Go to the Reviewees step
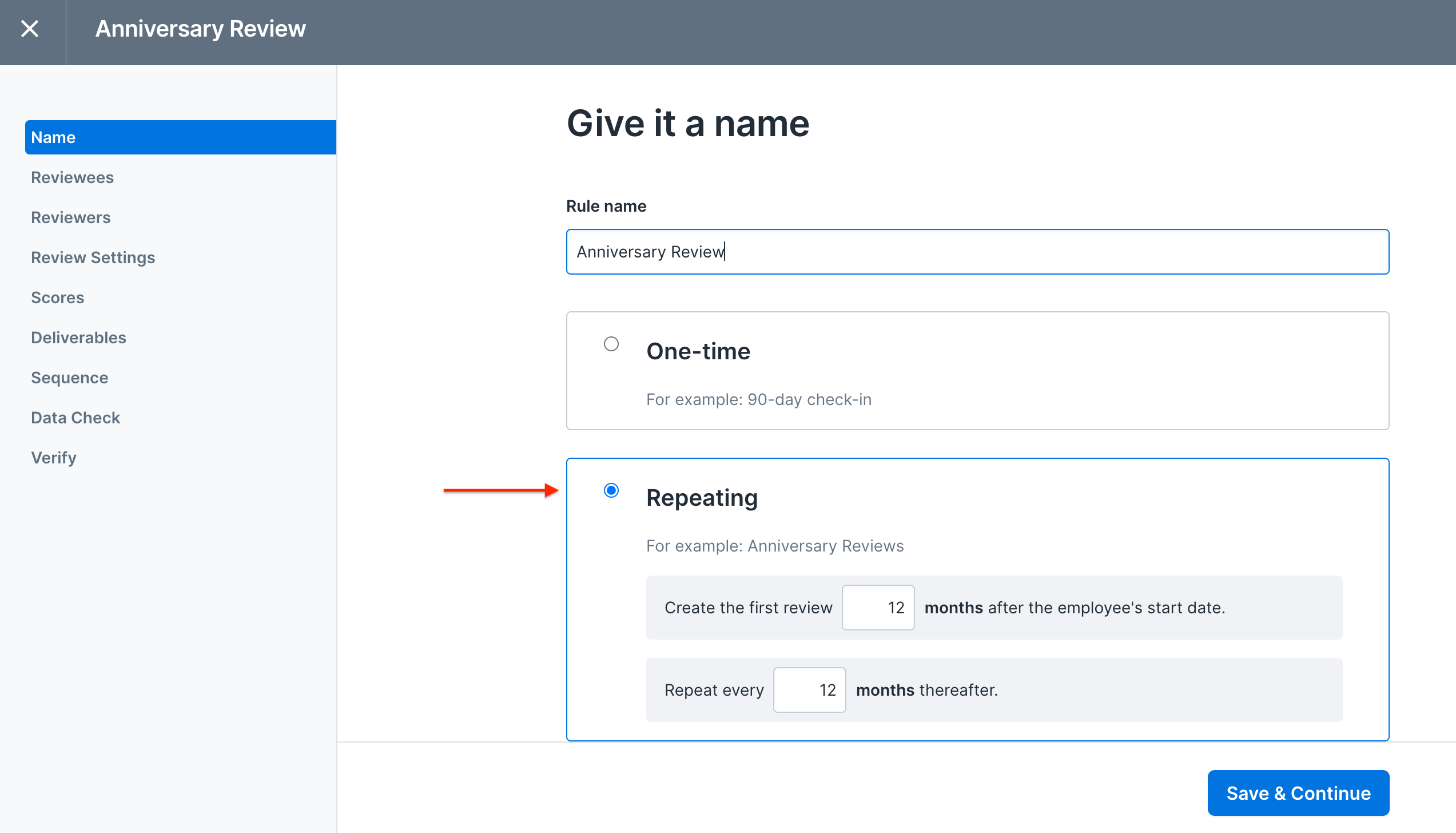Viewport: 1456px width, 833px height. [72, 177]
